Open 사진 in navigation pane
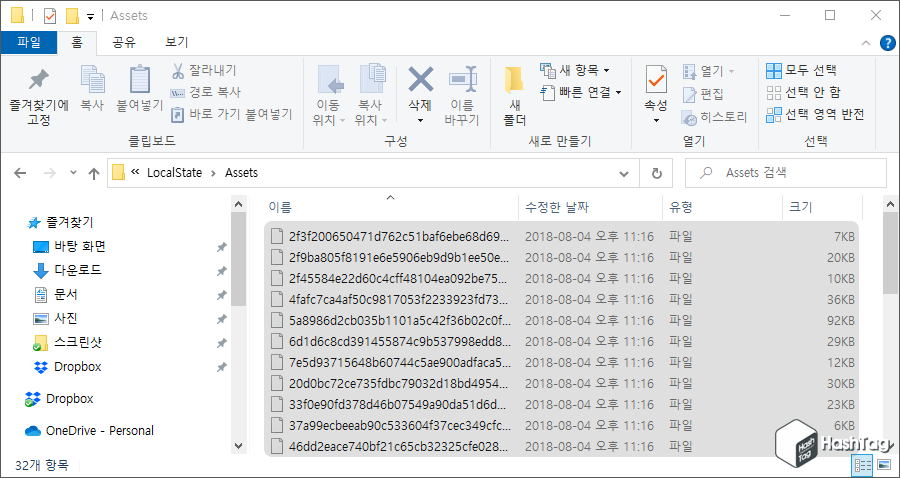The height and width of the screenshot is (478, 900). [56, 318]
